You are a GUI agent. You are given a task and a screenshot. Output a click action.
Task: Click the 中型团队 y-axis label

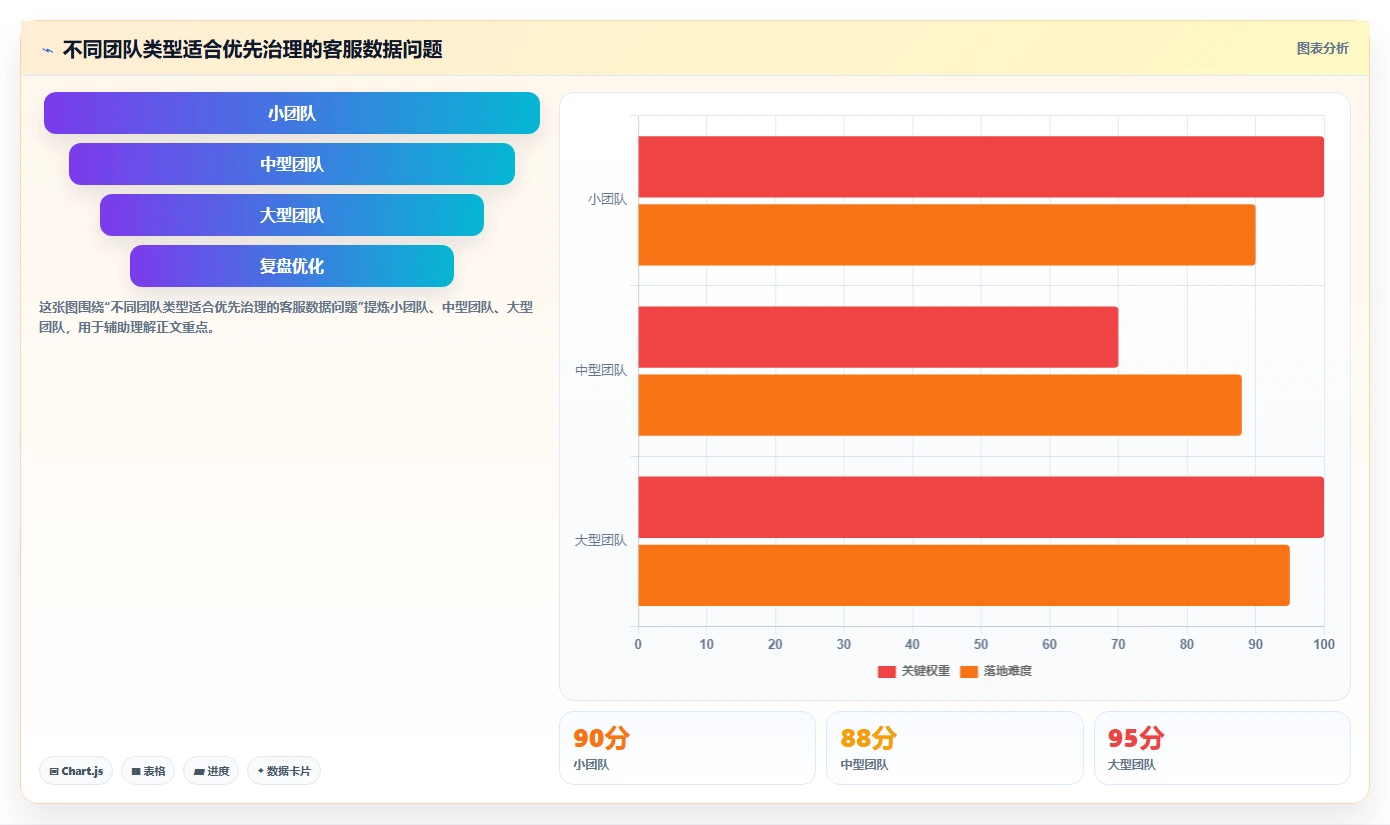(601, 370)
